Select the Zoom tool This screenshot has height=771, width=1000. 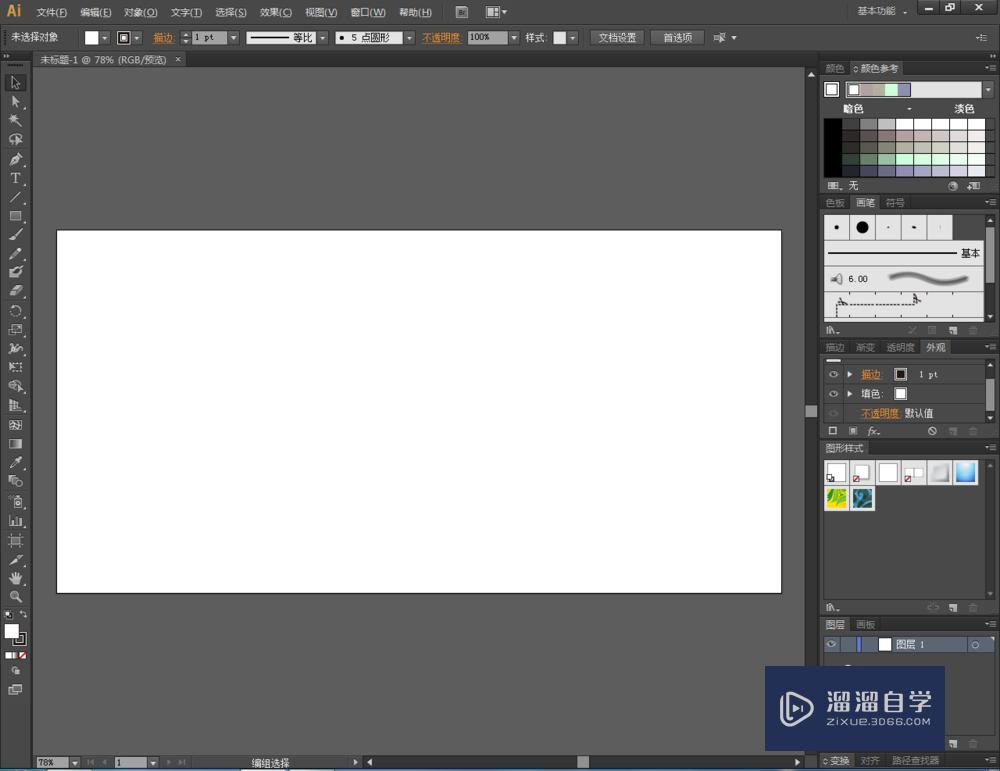coord(15,597)
